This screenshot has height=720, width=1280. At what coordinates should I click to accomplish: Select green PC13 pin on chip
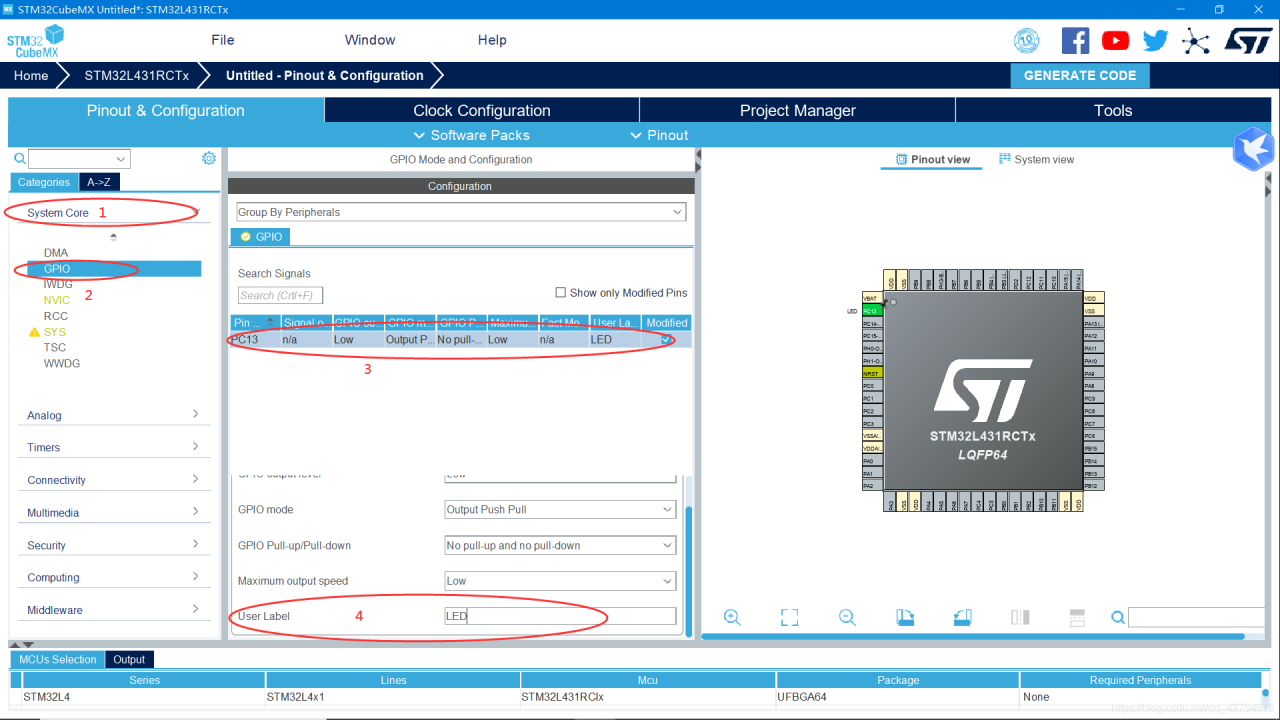(871, 311)
